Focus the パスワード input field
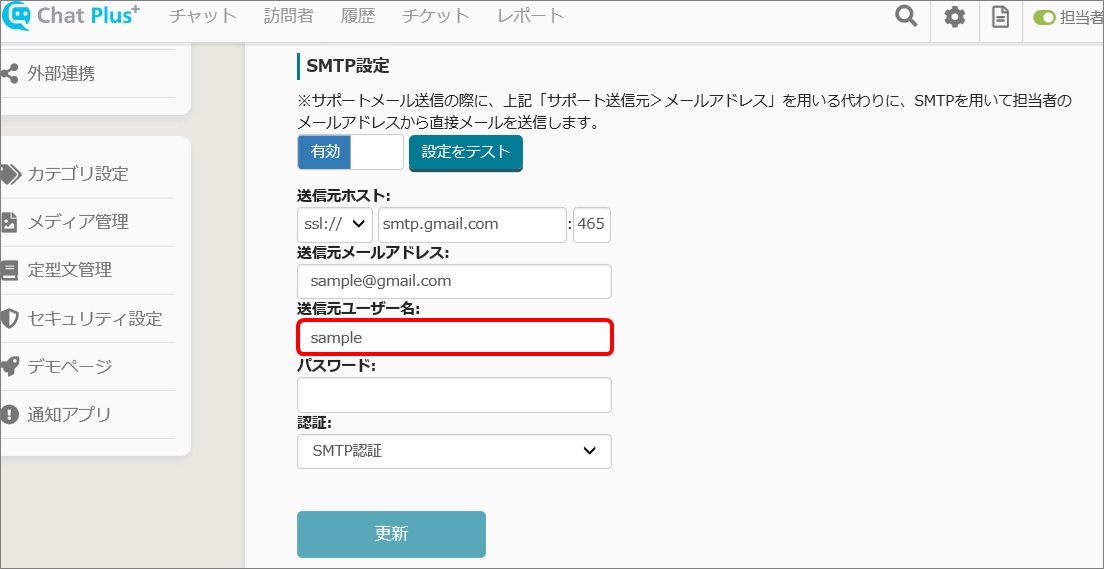 point(454,395)
